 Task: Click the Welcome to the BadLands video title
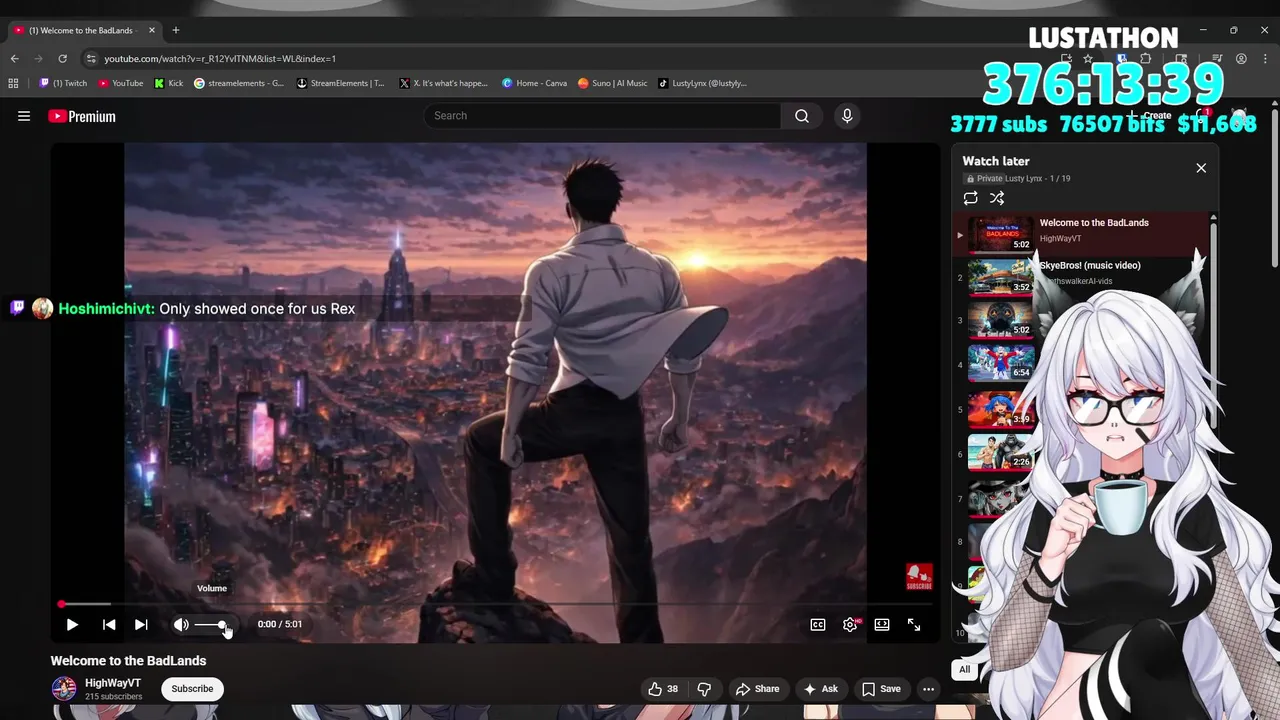(x=128, y=661)
